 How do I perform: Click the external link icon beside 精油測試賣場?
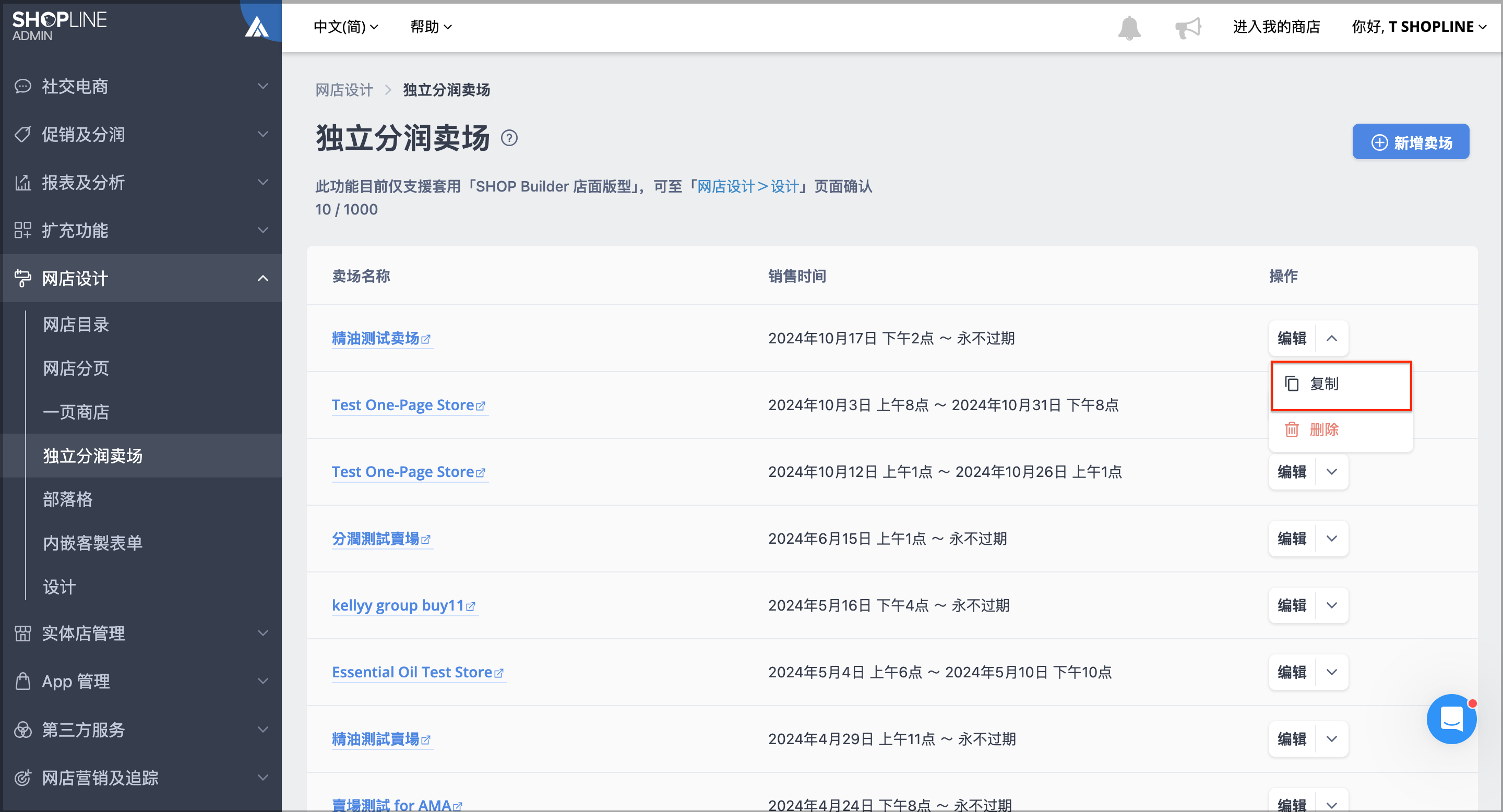(426, 741)
